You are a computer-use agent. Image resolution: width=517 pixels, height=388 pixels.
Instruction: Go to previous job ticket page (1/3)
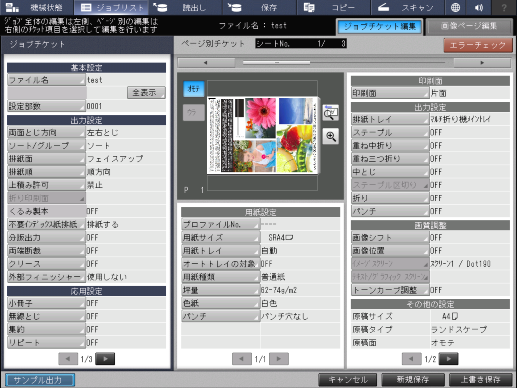68,359
